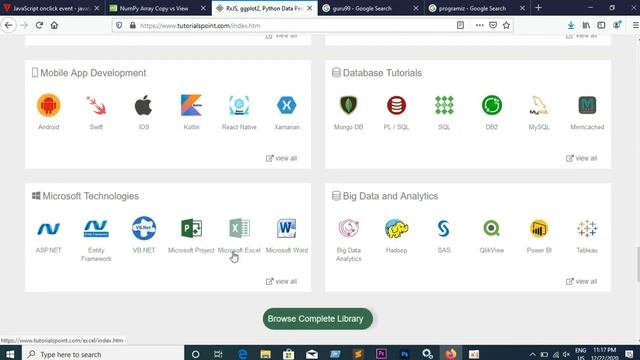This screenshot has width=640, height=360.
Task: Open a new browser tab with plus button
Action: (538, 8)
